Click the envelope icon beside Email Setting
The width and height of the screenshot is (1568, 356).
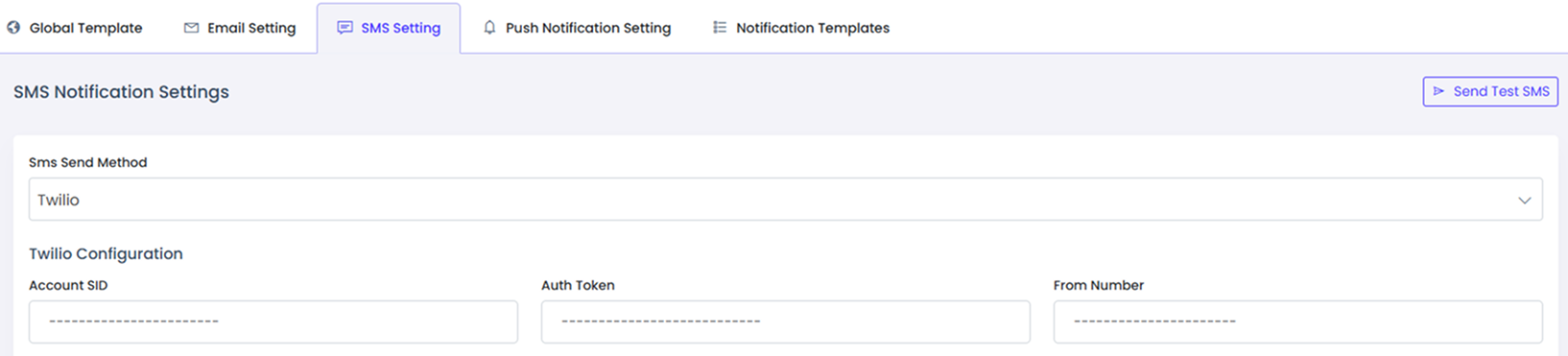(x=191, y=28)
